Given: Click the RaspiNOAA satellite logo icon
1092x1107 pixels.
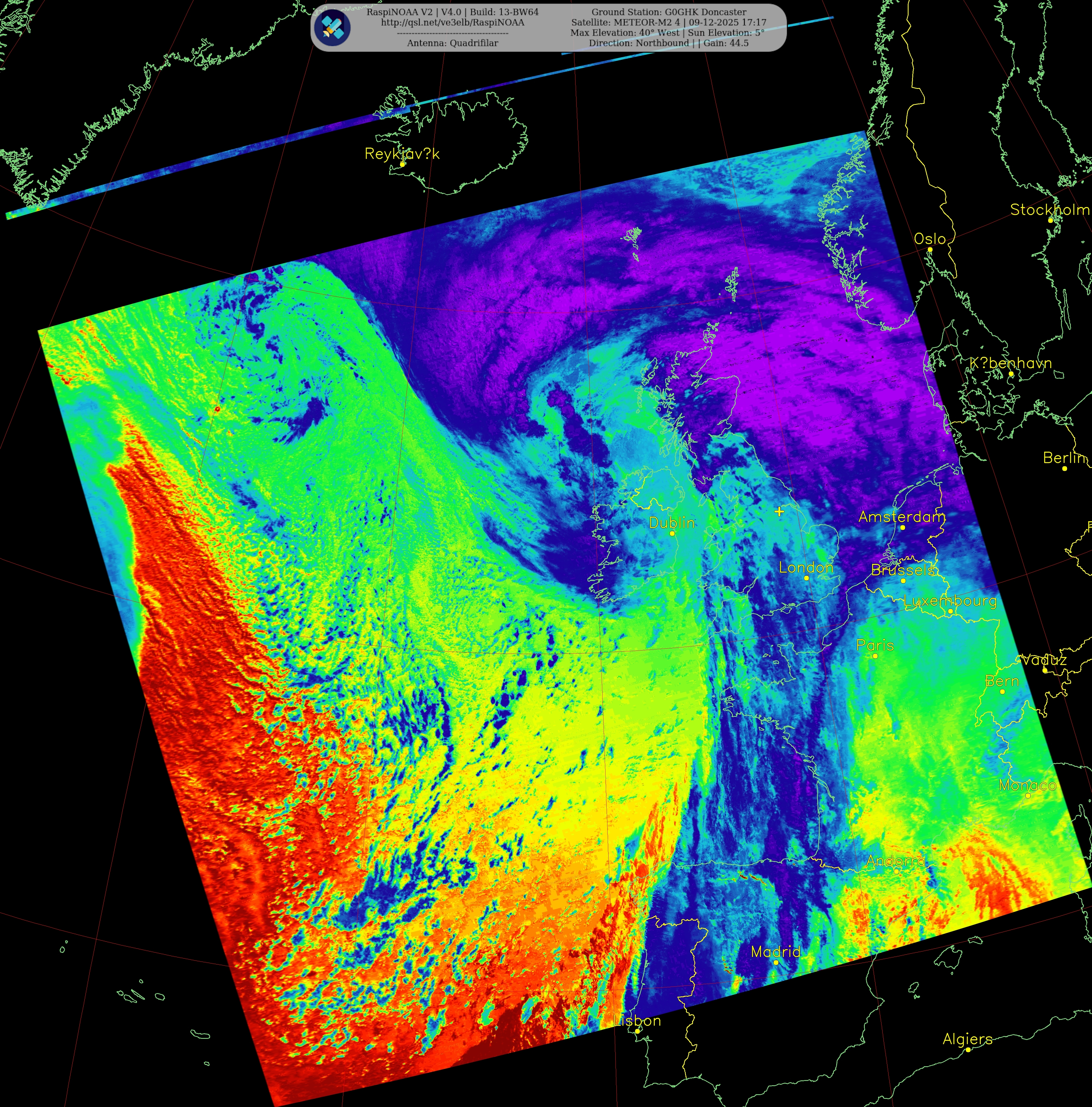Looking at the screenshot, I should click(x=333, y=27).
